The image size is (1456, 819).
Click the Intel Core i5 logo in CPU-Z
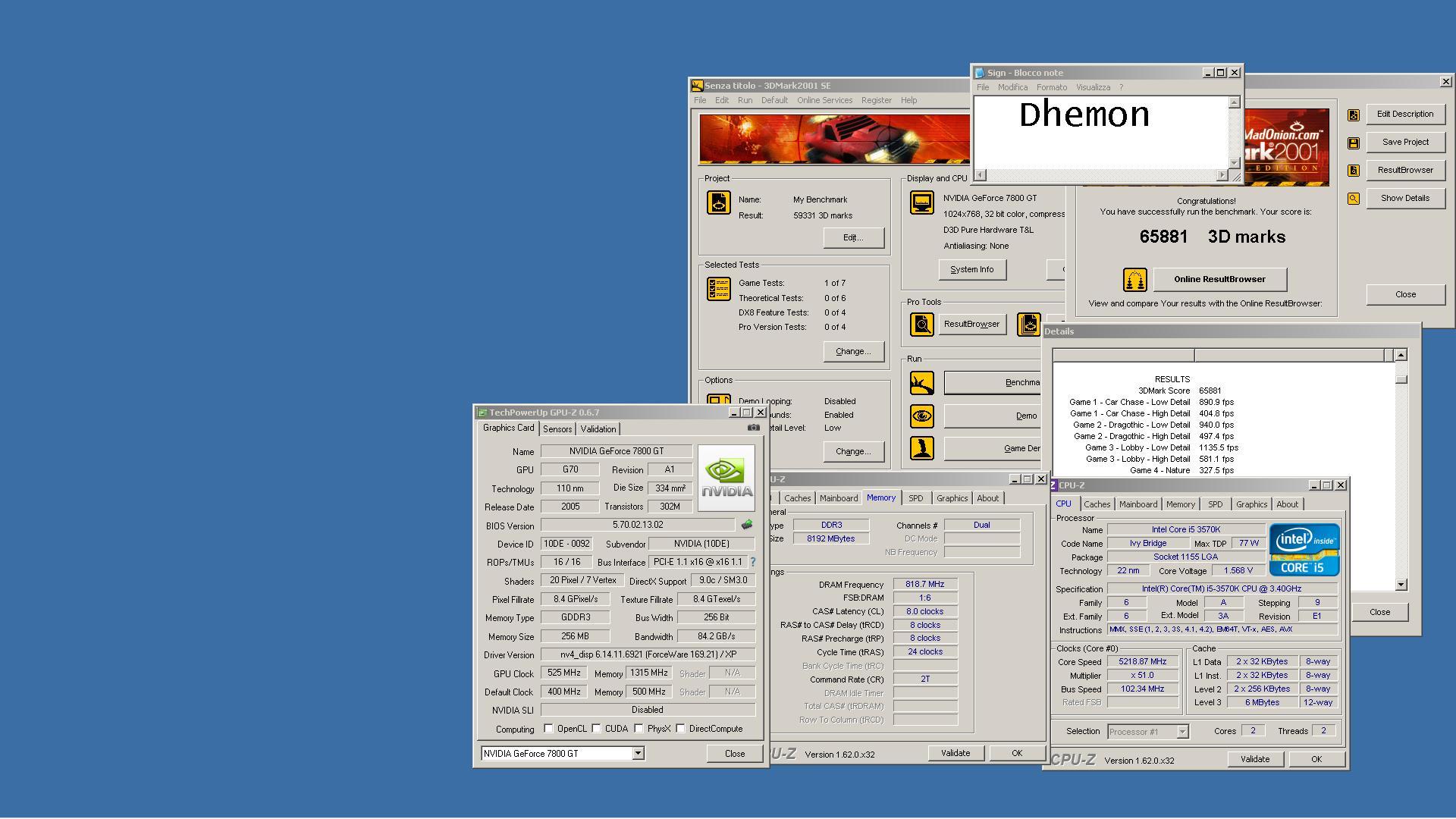coord(1304,550)
